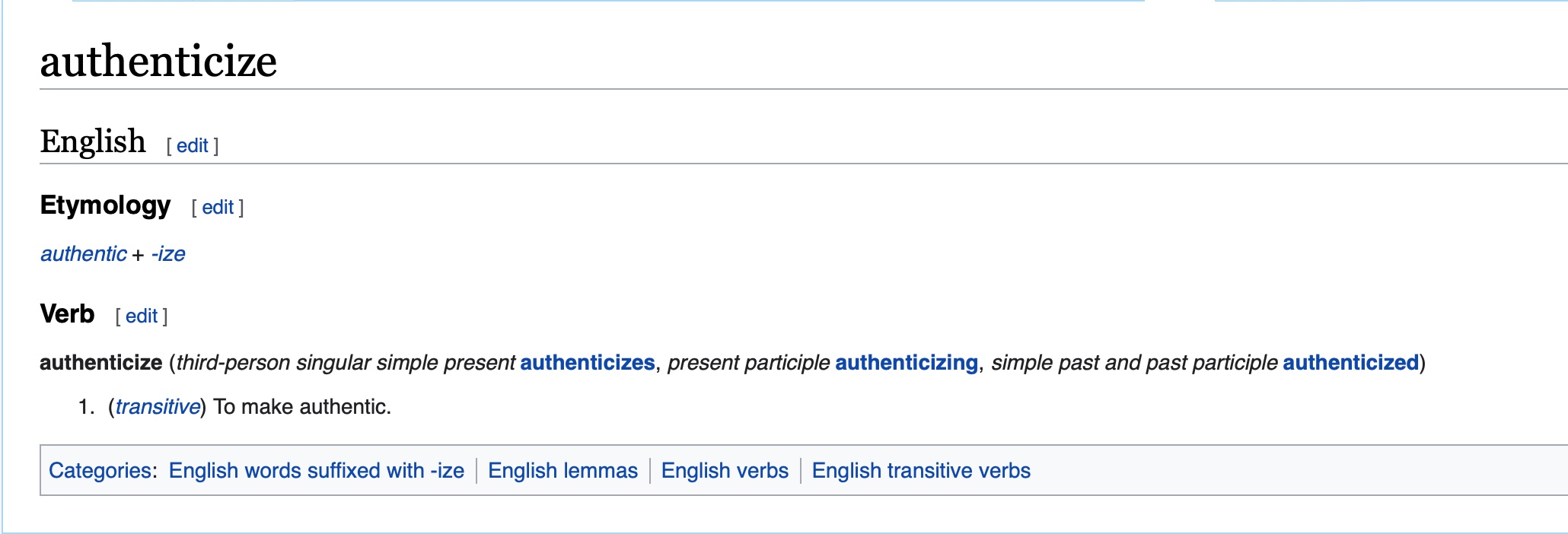Viewport: 1568px width, 534px height.
Task: Open the 'Categories' link
Action: point(100,471)
